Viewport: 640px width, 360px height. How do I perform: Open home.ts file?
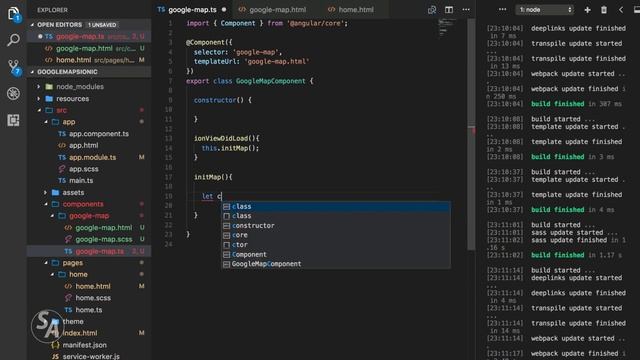point(89,310)
